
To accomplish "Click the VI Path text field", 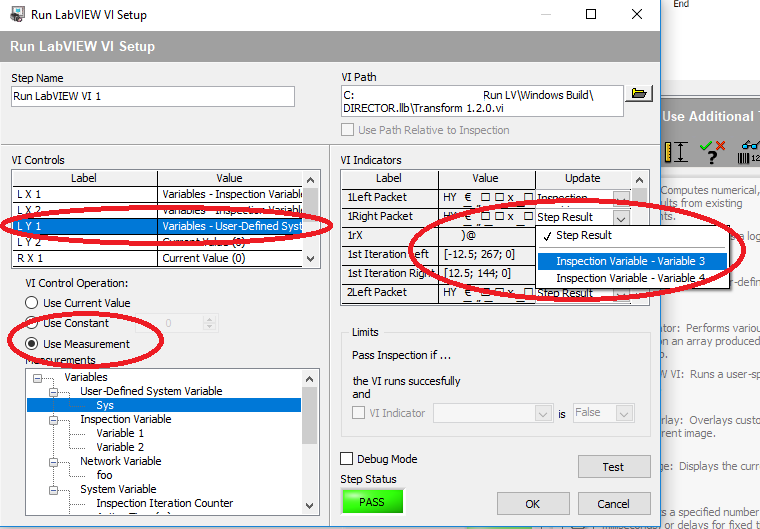I will [482, 101].
